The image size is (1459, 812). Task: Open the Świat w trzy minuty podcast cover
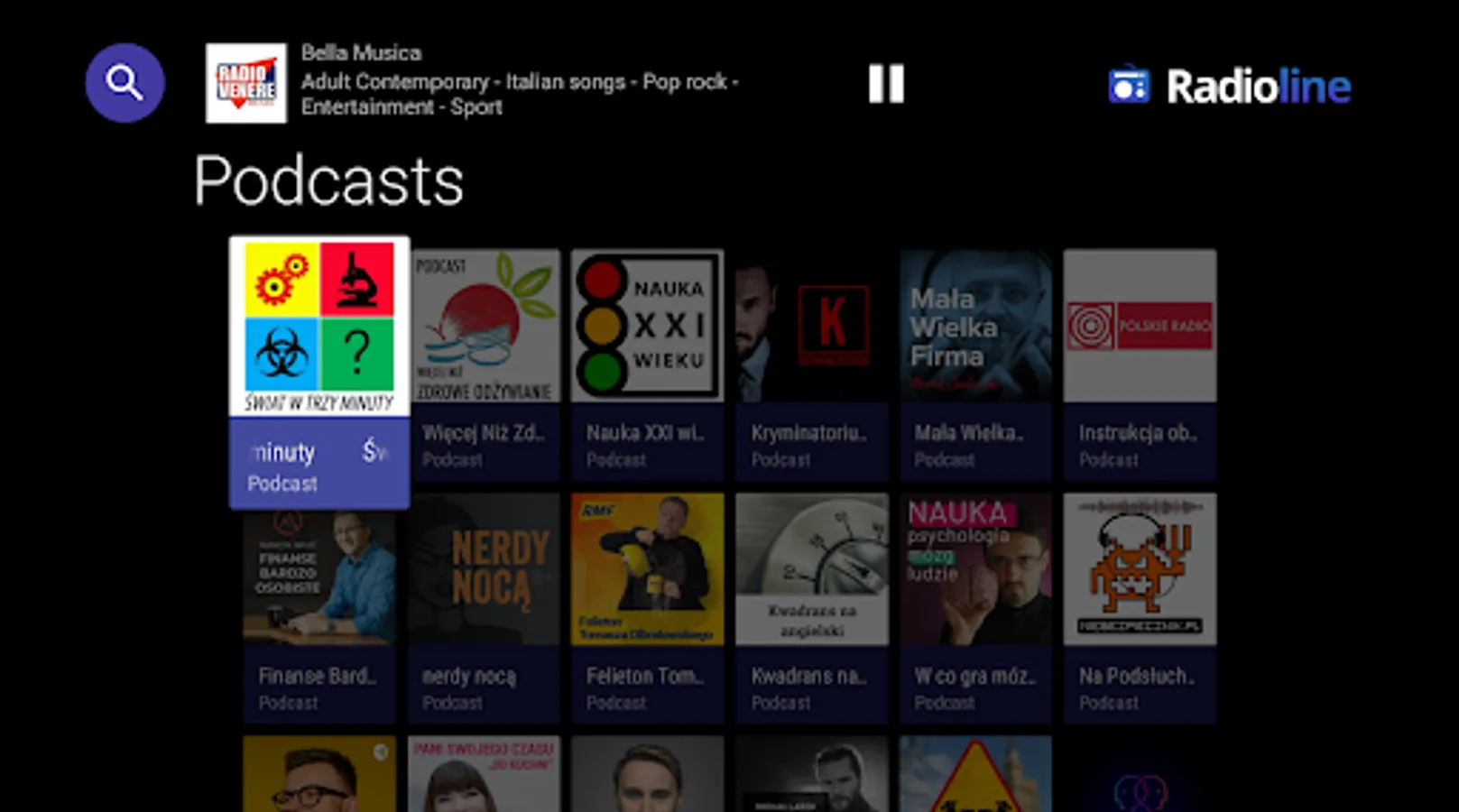(x=319, y=327)
